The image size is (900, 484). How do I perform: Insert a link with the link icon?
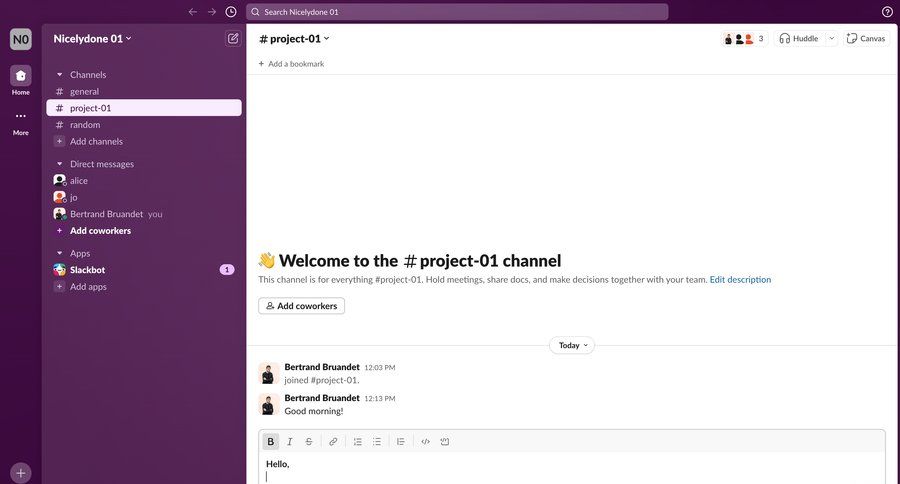[333, 442]
